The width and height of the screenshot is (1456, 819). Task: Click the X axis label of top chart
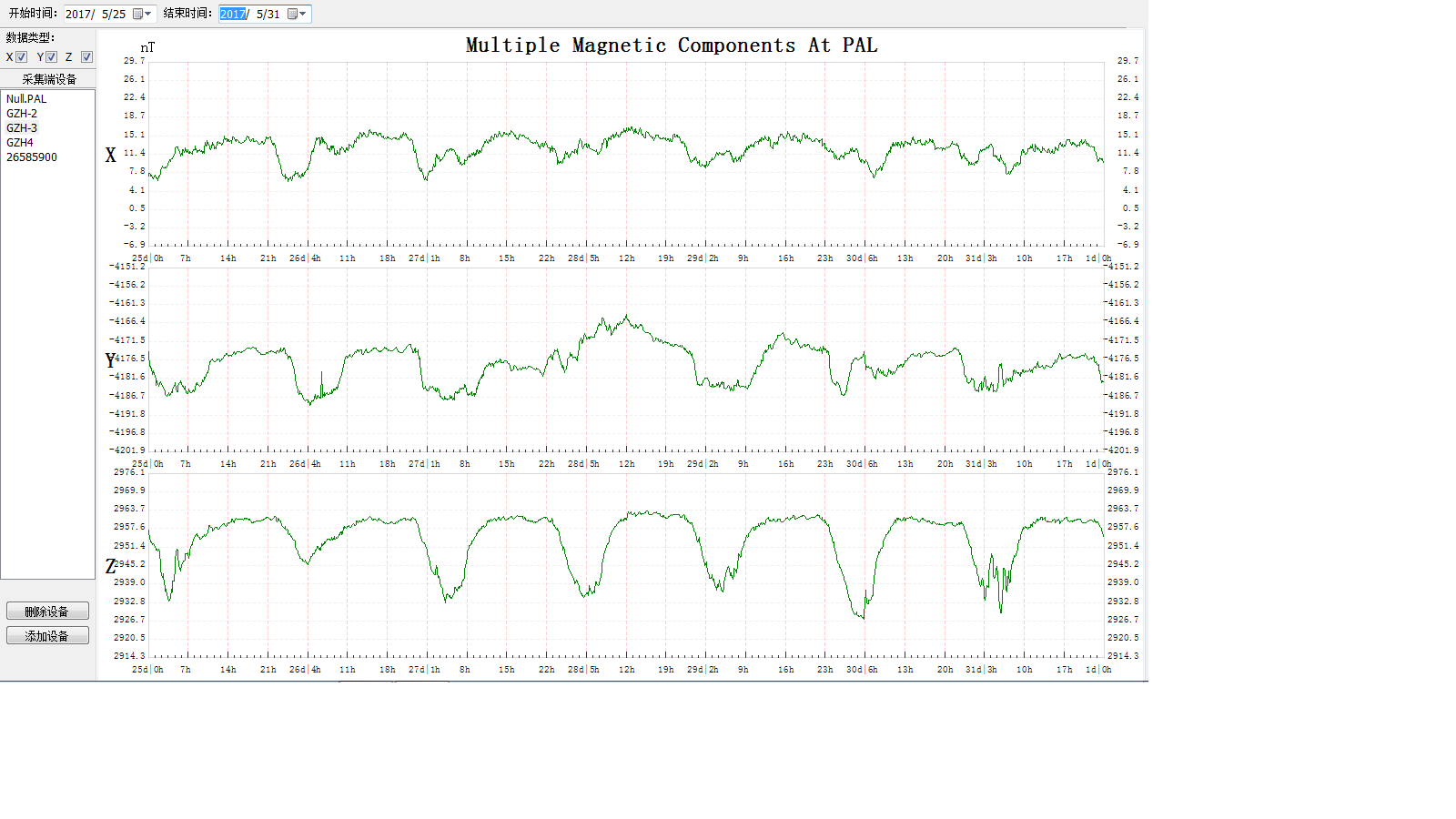point(111,155)
